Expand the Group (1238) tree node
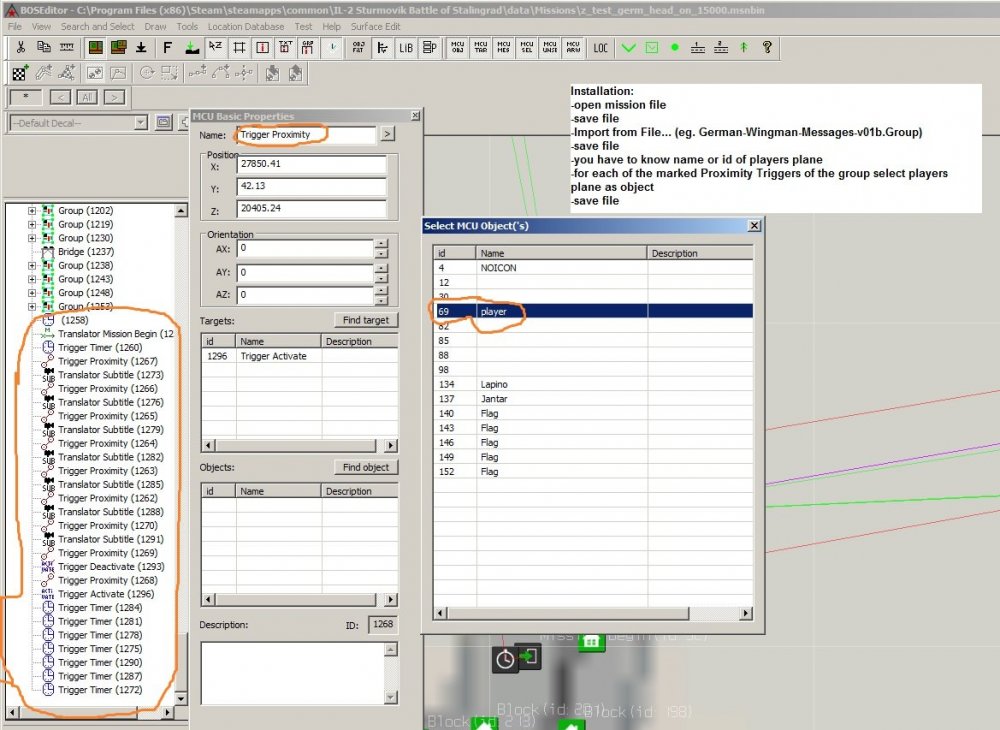Image resolution: width=1000 pixels, height=730 pixels. [32, 266]
